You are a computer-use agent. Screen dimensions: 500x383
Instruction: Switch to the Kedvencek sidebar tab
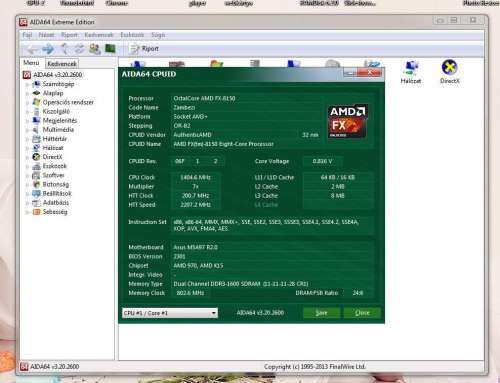pyautogui.click(x=62, y=63)
